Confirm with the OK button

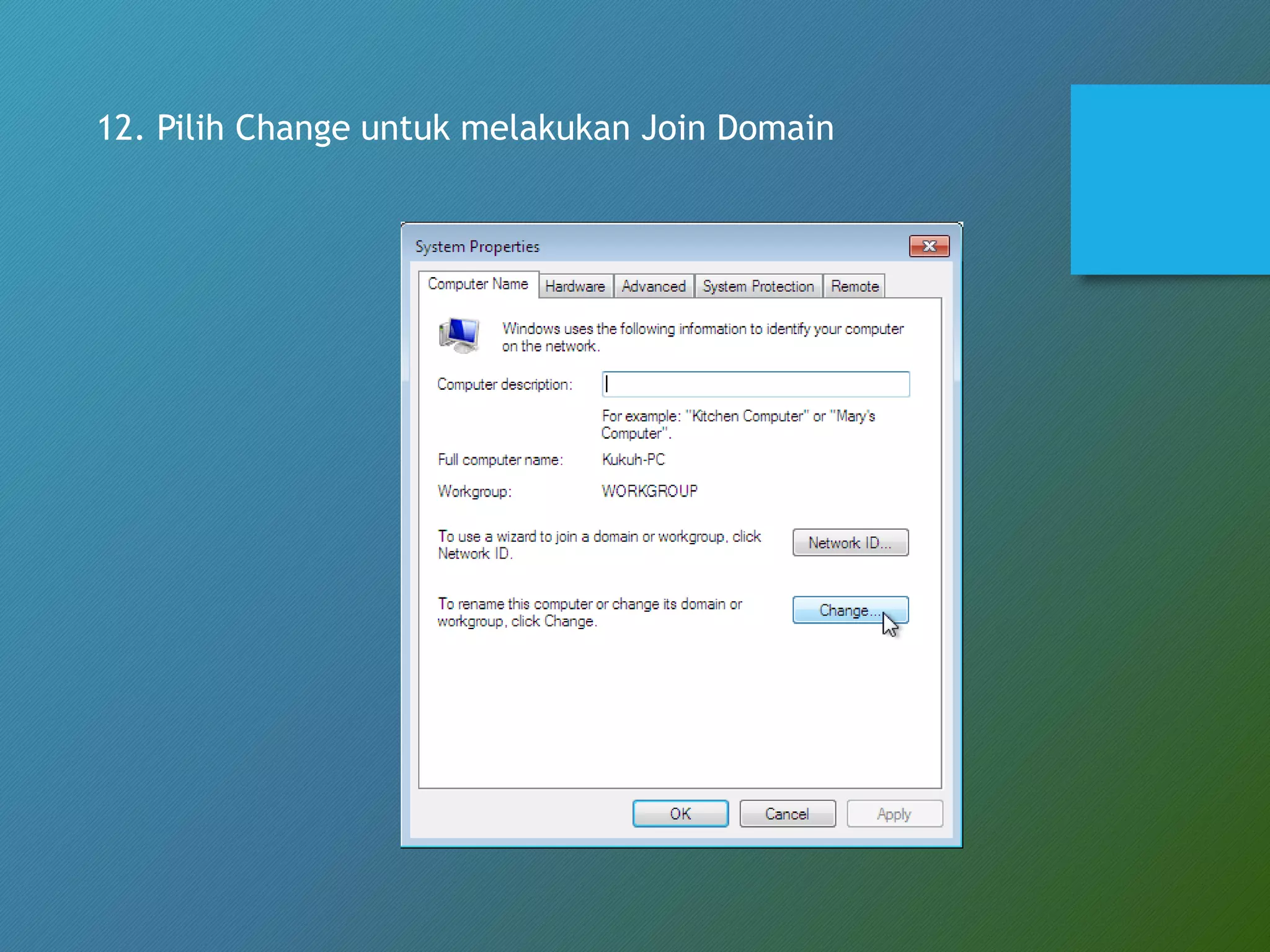point(680,813)
